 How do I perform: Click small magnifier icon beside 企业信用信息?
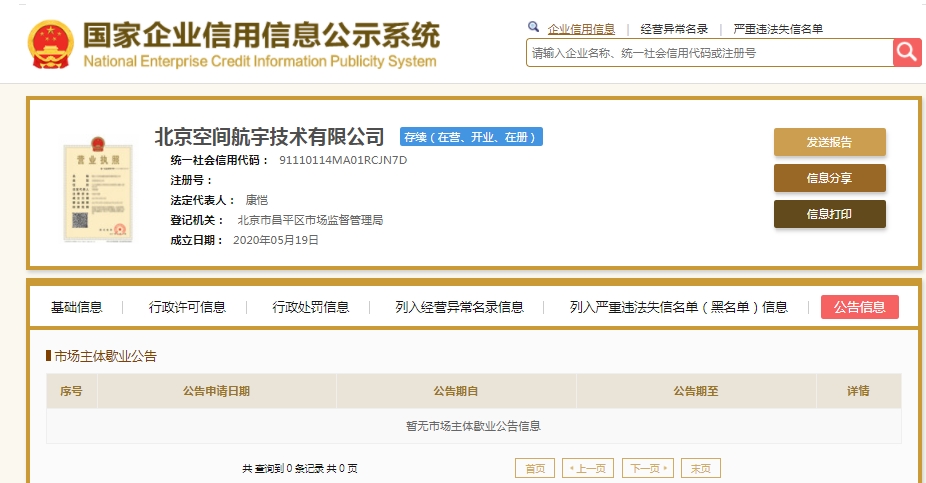point(533,27)
